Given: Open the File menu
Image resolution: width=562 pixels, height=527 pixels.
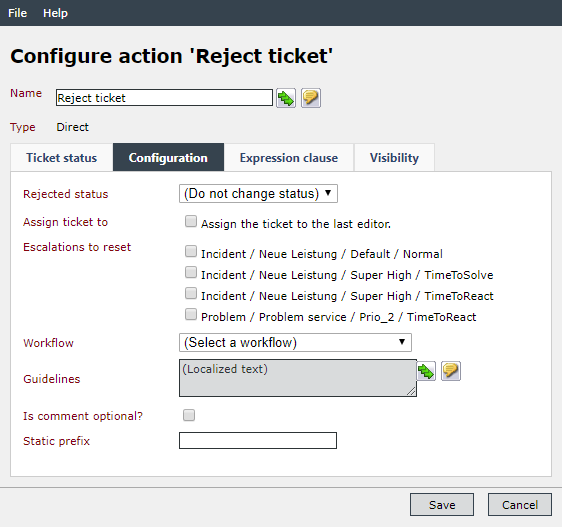Looking at the screenshot, I should 18,13.
